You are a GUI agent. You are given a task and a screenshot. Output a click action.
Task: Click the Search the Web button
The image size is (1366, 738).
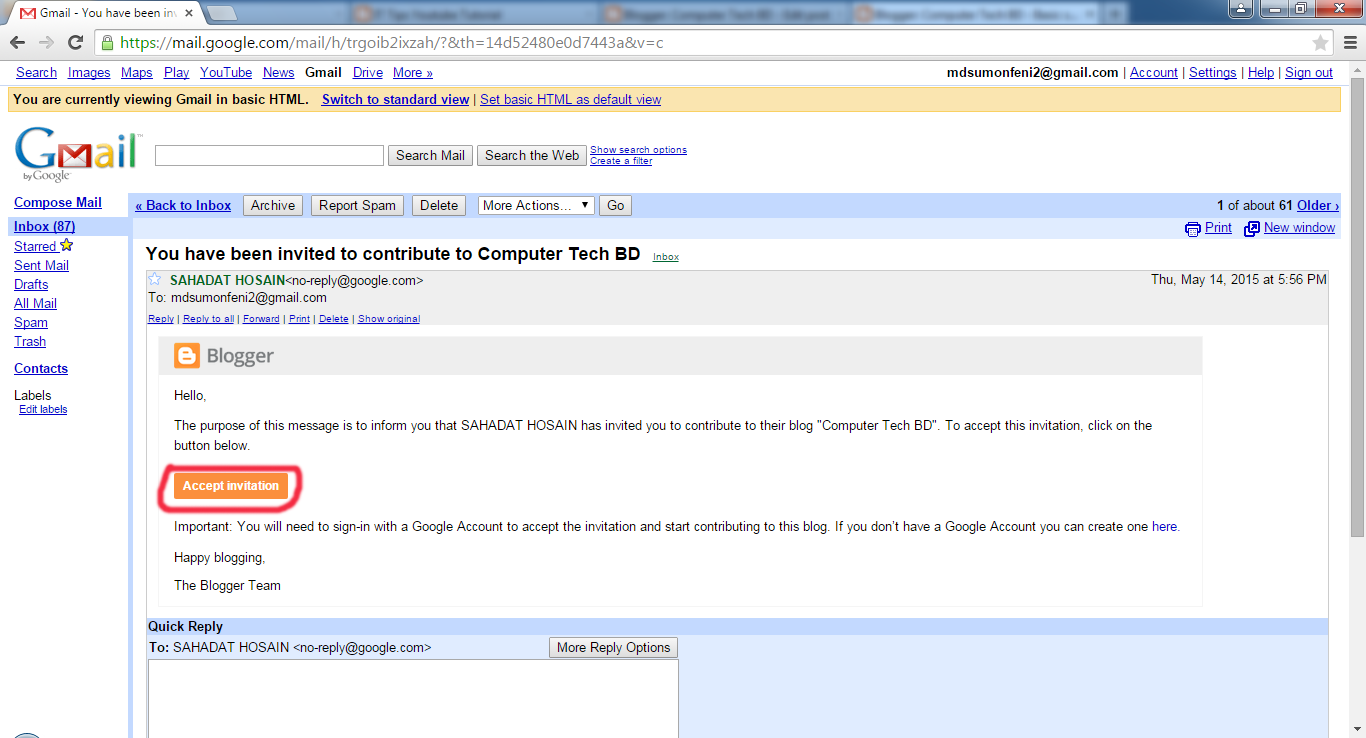[532, 155]
